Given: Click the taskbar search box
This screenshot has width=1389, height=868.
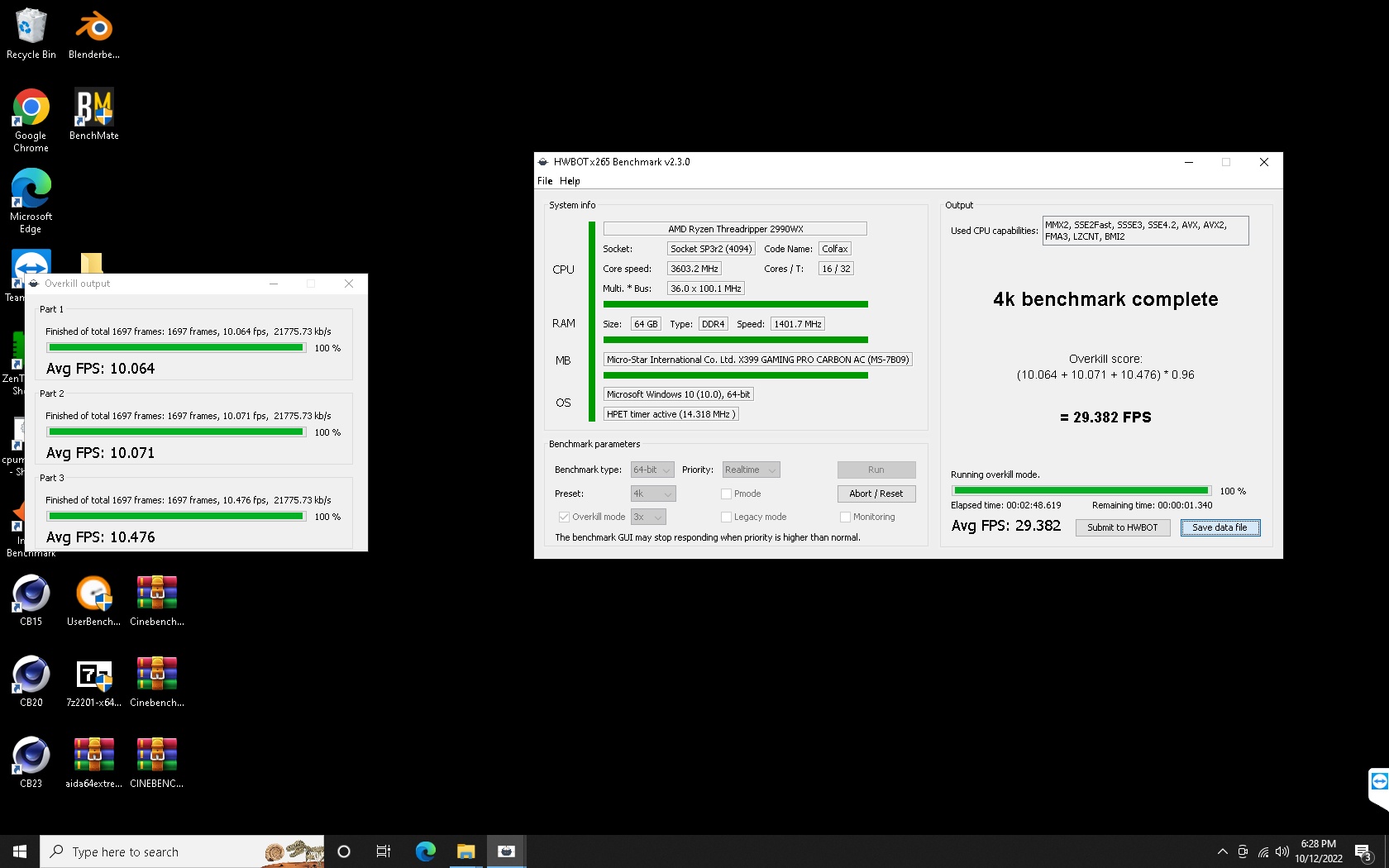Looking at the screenshot, I should [x=182, y=851].
